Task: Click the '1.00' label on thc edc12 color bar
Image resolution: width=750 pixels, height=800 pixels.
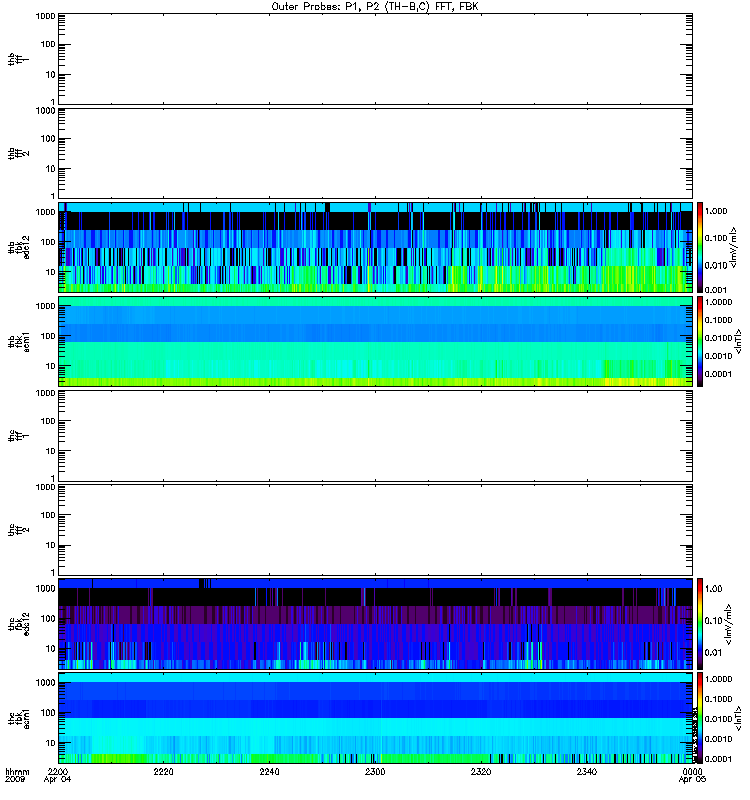Action: (x=714, y=589)
